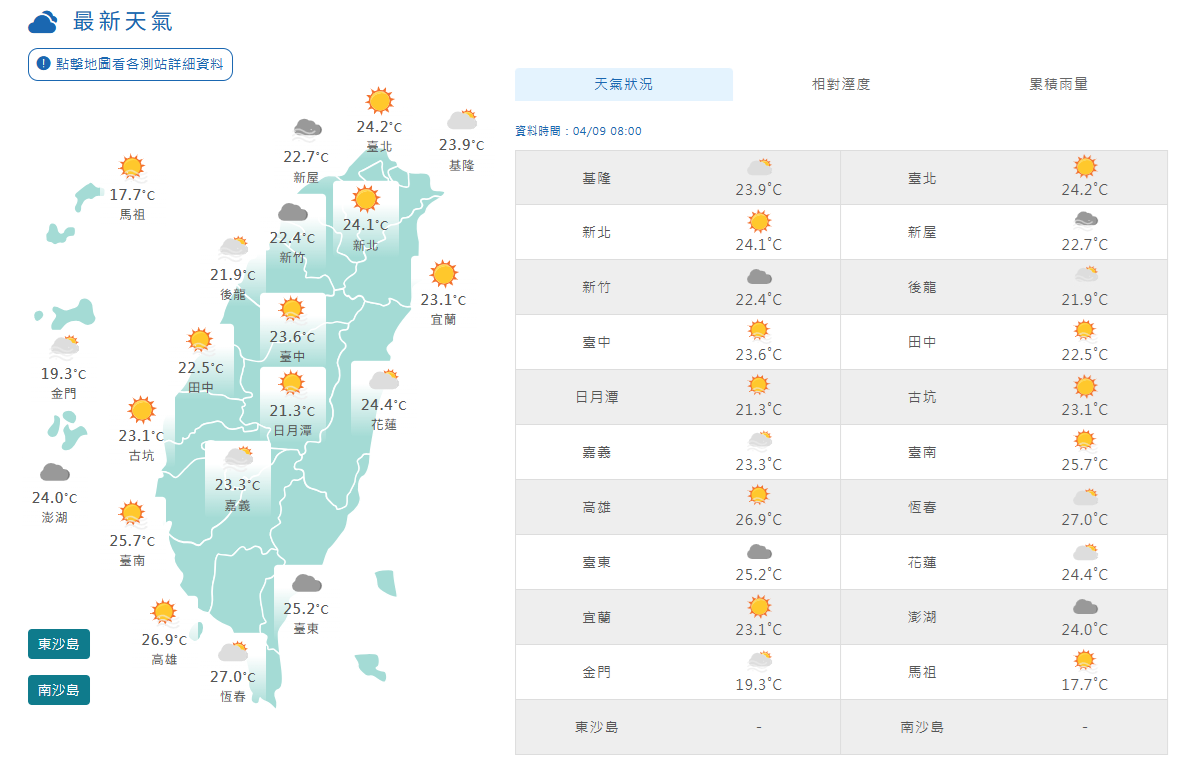The width and height of the screenshot is (1192, 773).
Task: Click the partly cloudy icon for 恆春 on map
Action: point(233,651)
